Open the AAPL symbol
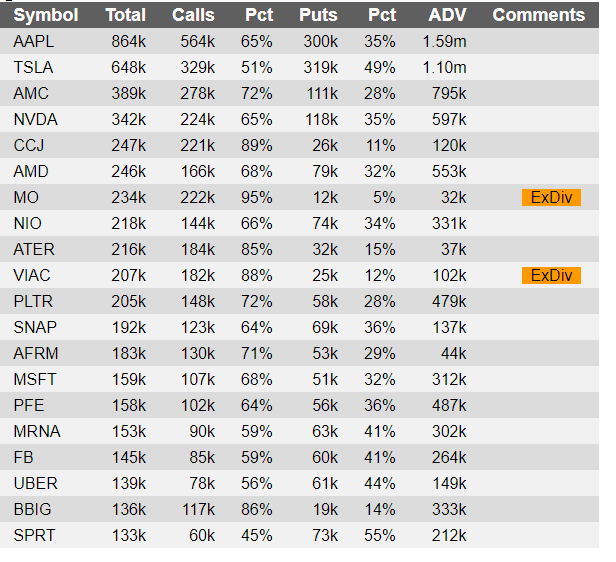The height and width of the screenshot is (562, 616). (33, 41)
